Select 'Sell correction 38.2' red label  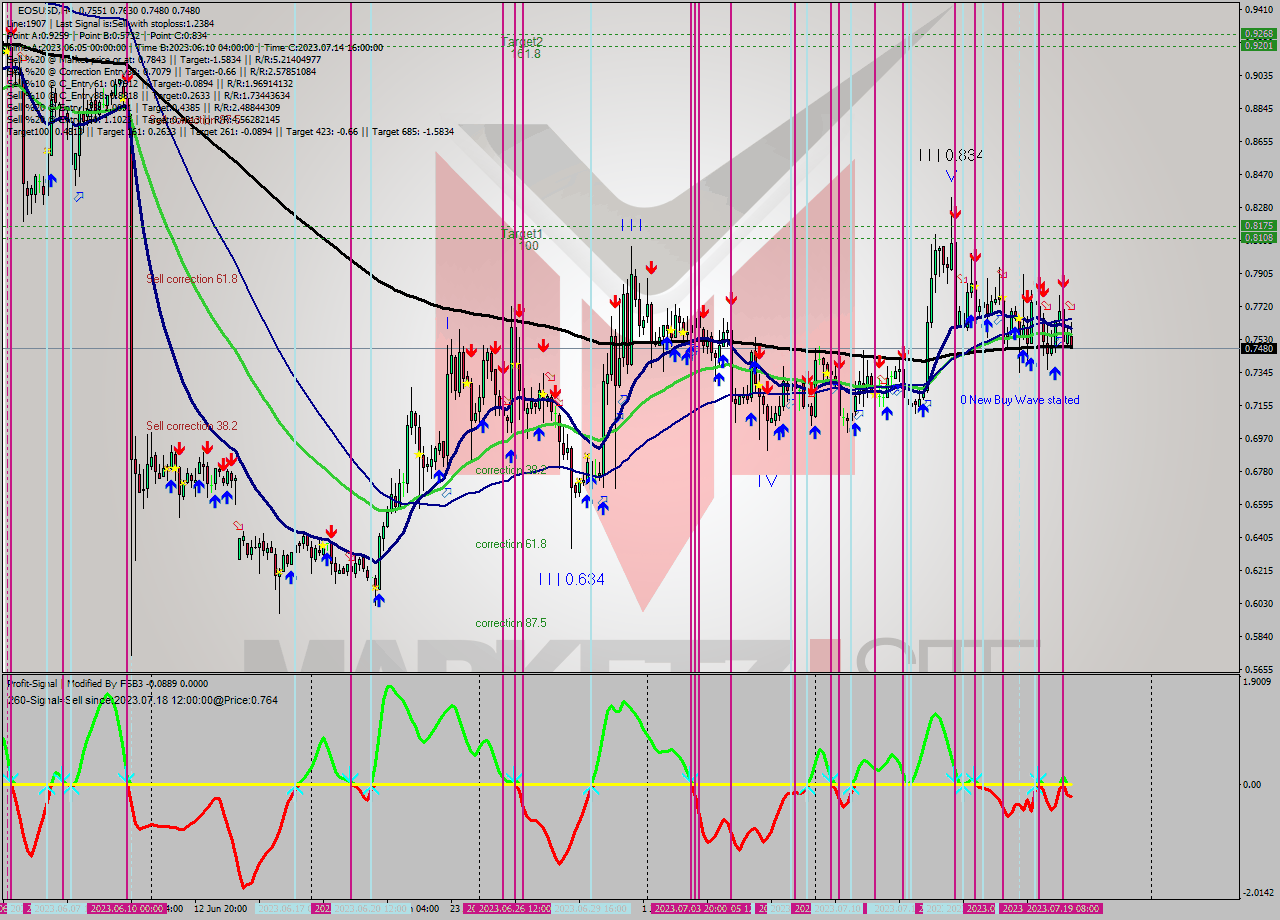(192, 426)
